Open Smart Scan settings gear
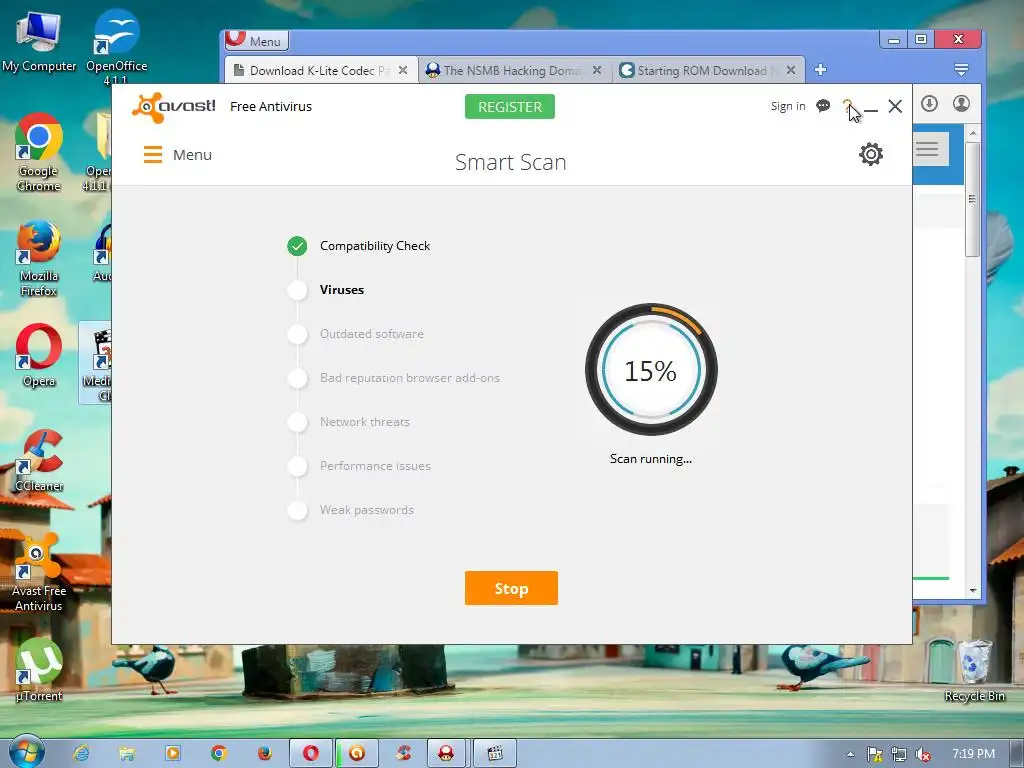1024x768 pixels. click(871, 154)
